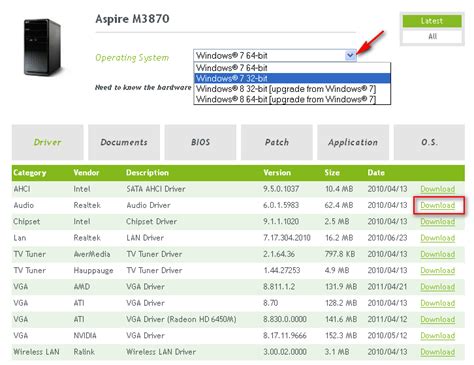This screenshot has height=365, width=474.
Task: Switch to the Driver tab
Action: [47, 142]
